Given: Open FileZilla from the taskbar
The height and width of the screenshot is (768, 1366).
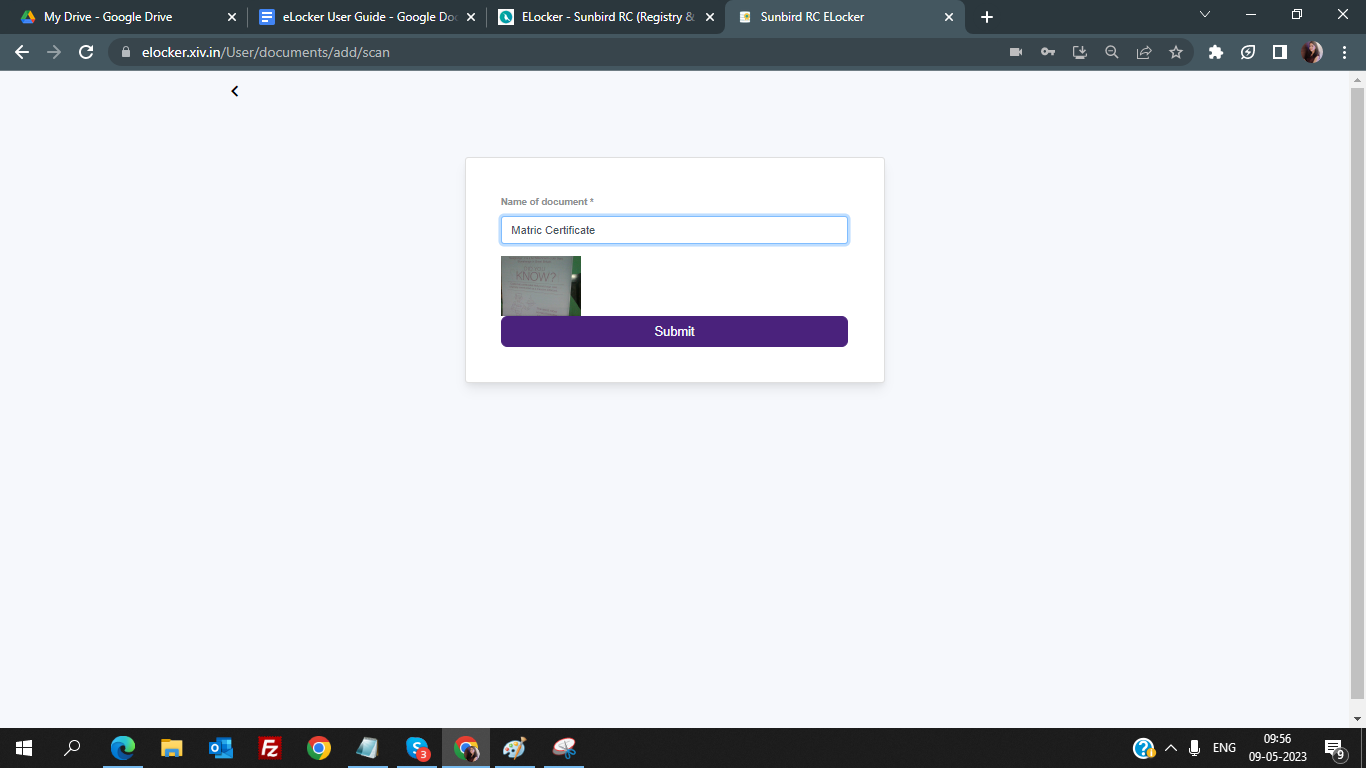Looking at the screenshot, I should (269, 748).
